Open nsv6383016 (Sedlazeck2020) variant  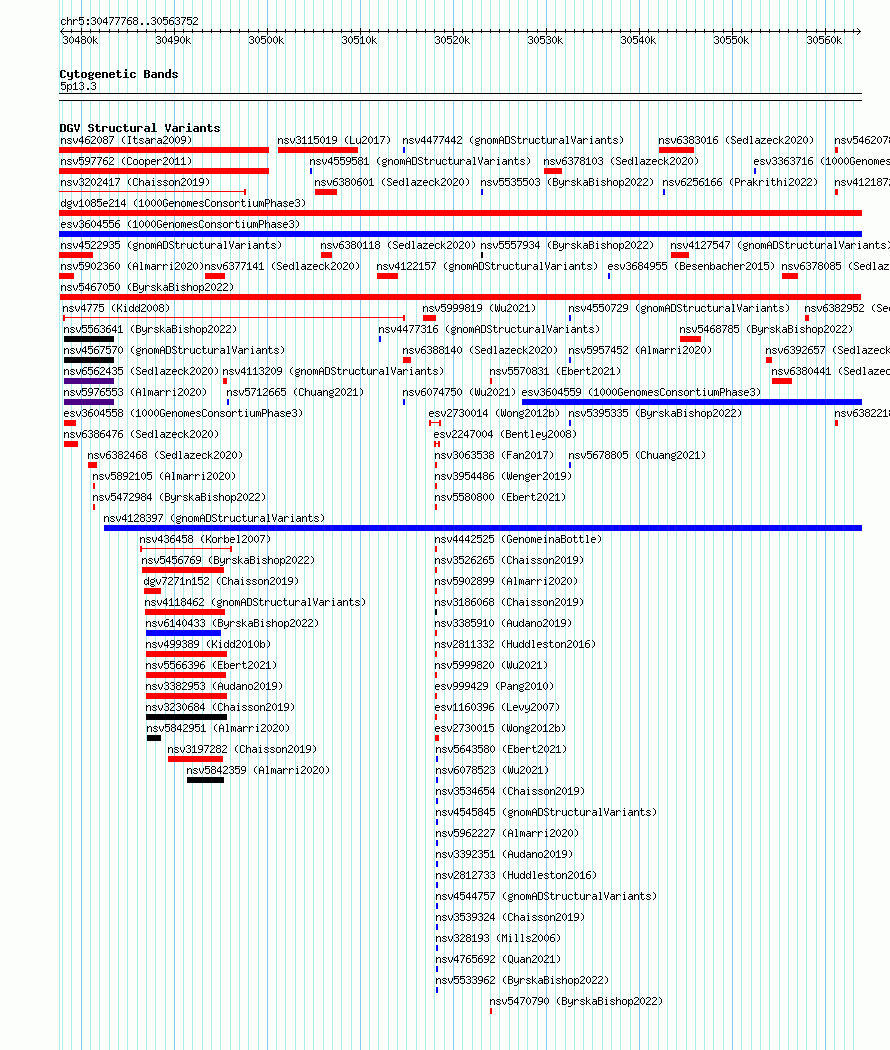tap(736, 140)
